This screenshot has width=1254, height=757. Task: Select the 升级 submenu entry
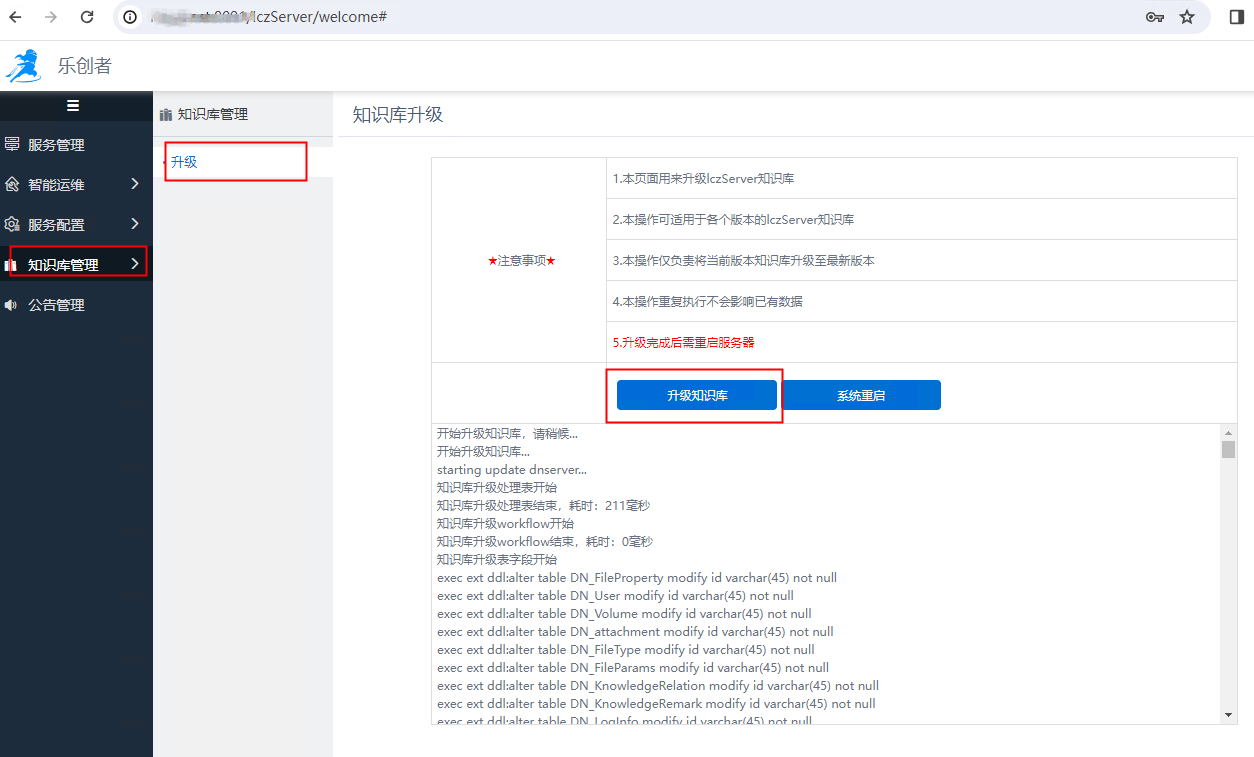click(x=184, y=161)
